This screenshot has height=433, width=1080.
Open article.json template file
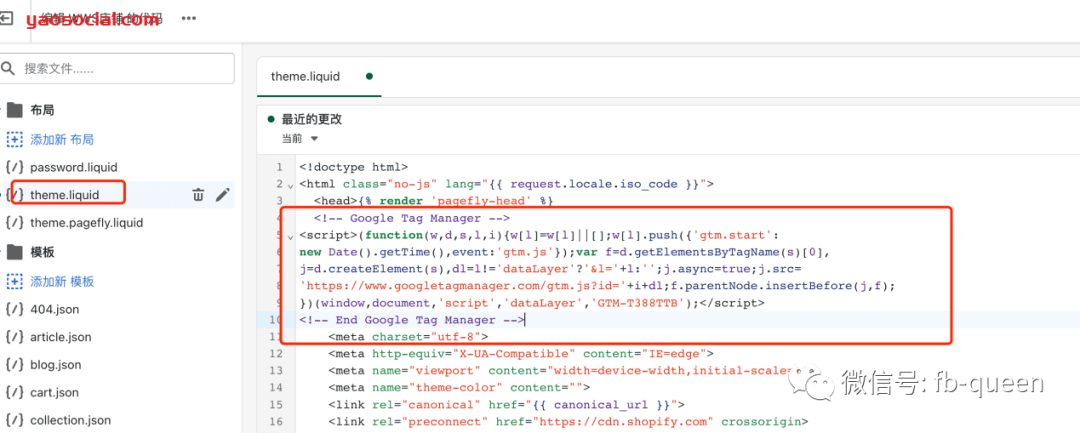point(61,337)
